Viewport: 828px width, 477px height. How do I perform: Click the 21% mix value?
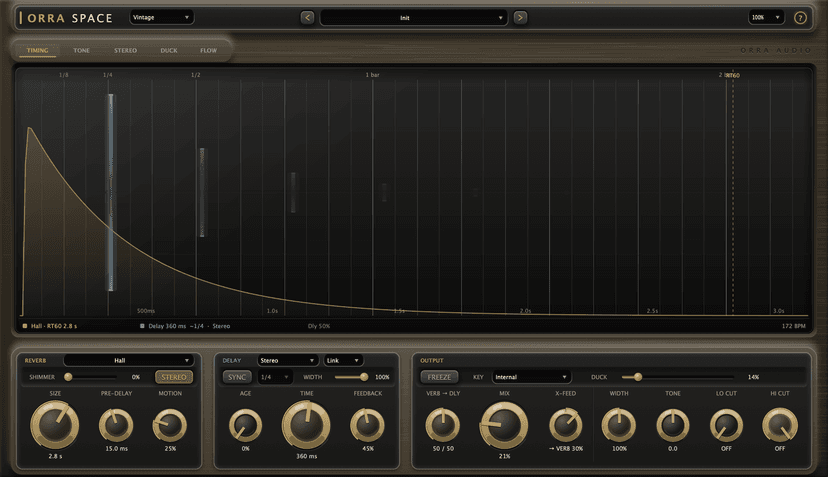pyautogui.click(x=504, y=456)
